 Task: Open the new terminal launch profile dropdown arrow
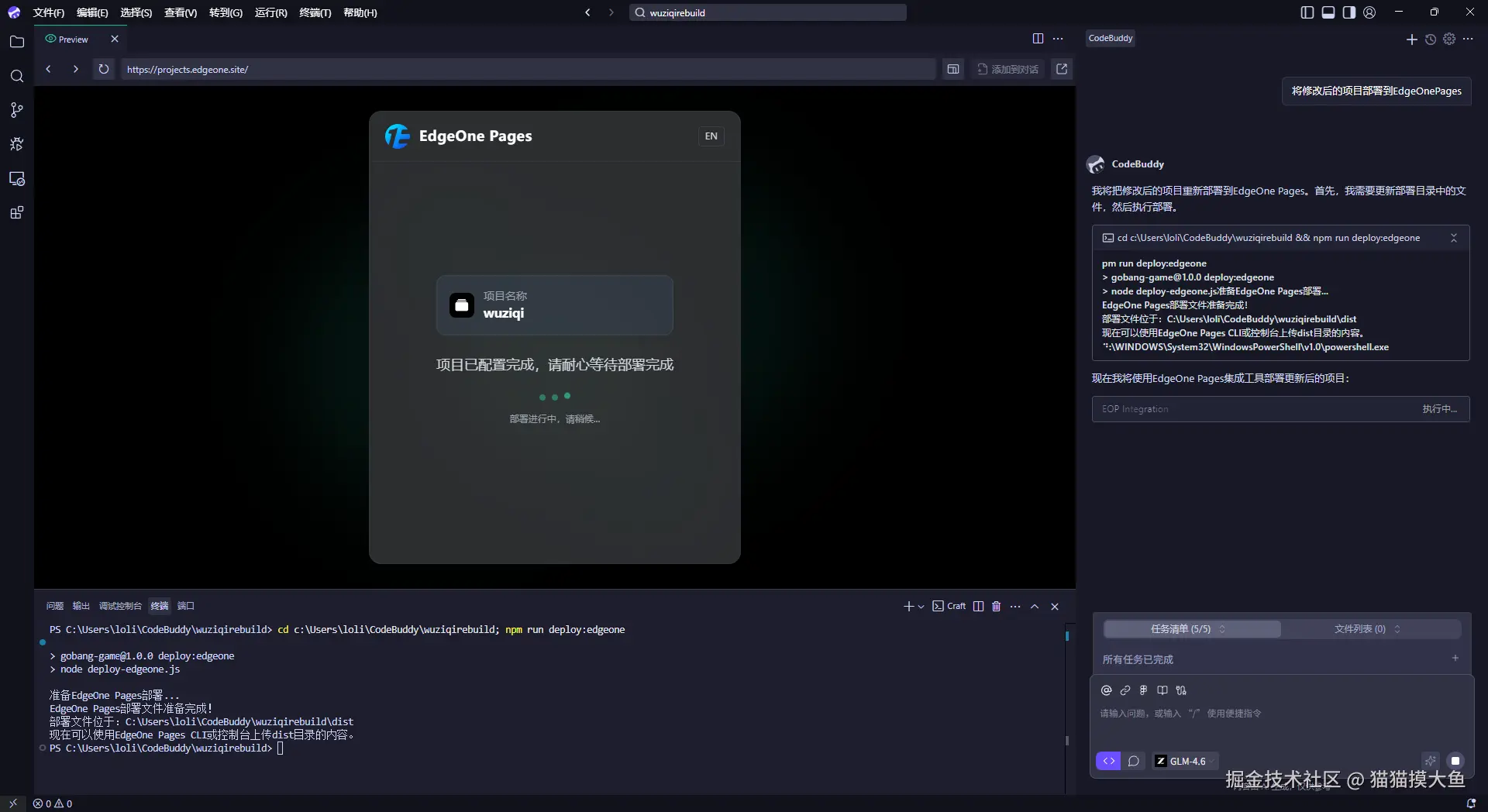(921, 607)
